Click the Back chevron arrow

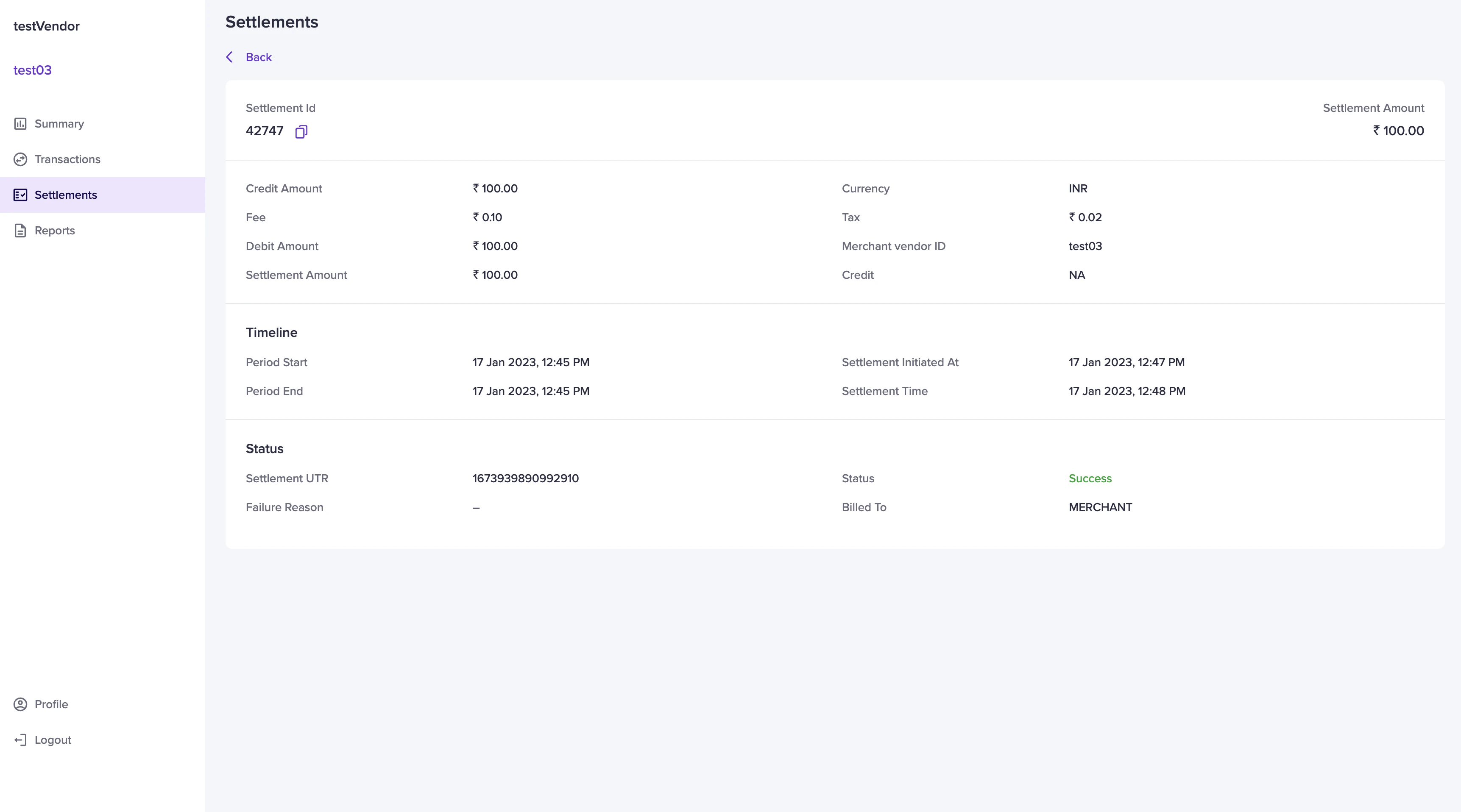[230, 57]
